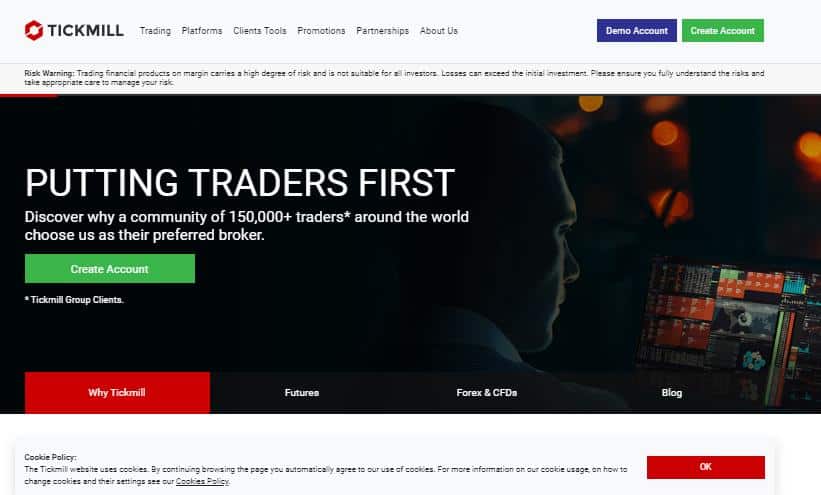Click the hero Create Account button
The height and width of the screenshot is (495, 821).
pyautogui.click(x=110, y=269)
